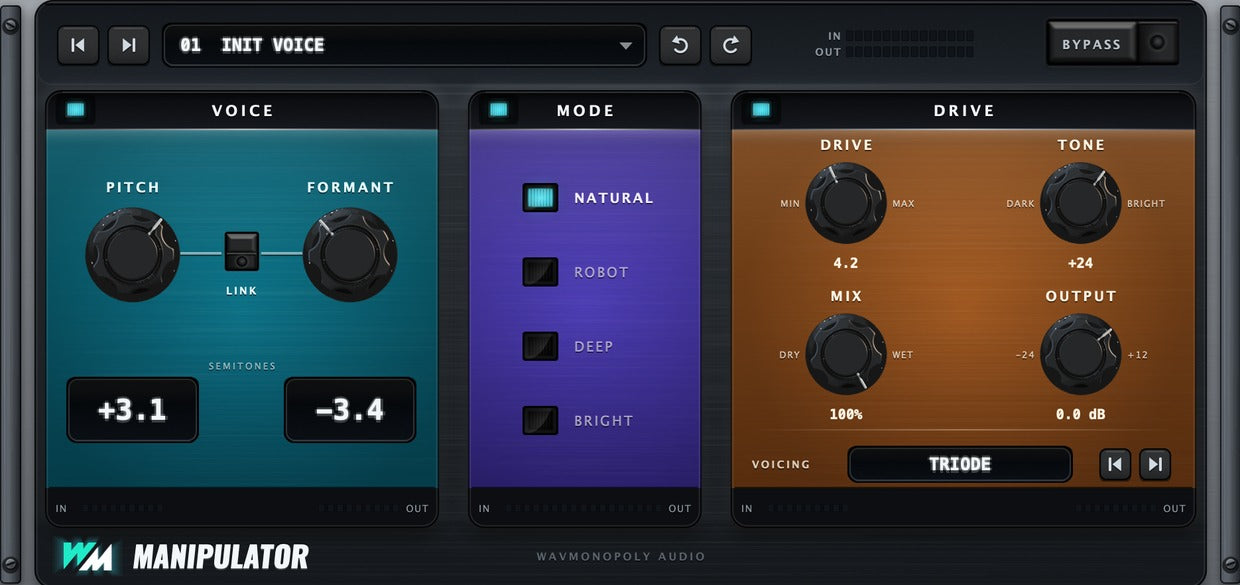Click the MIX dry/wet knob

pyautogui.click(x=846, y=354)
